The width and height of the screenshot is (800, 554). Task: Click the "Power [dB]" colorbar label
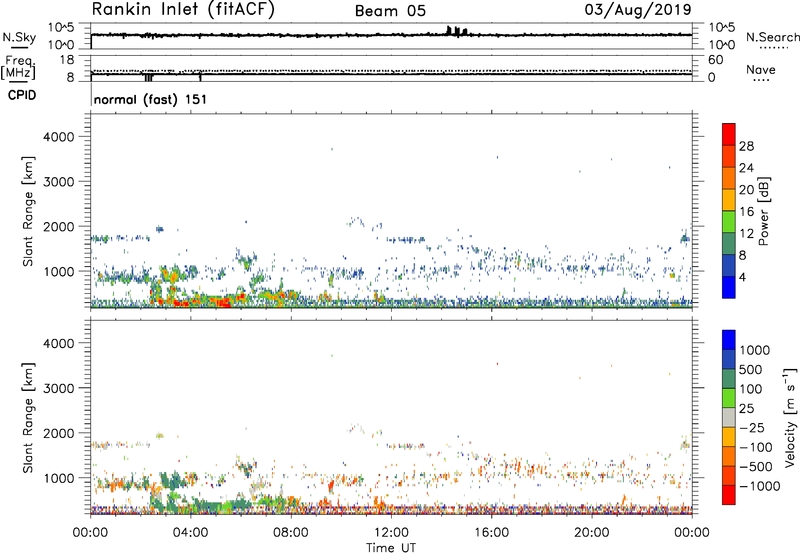point(763,211)
